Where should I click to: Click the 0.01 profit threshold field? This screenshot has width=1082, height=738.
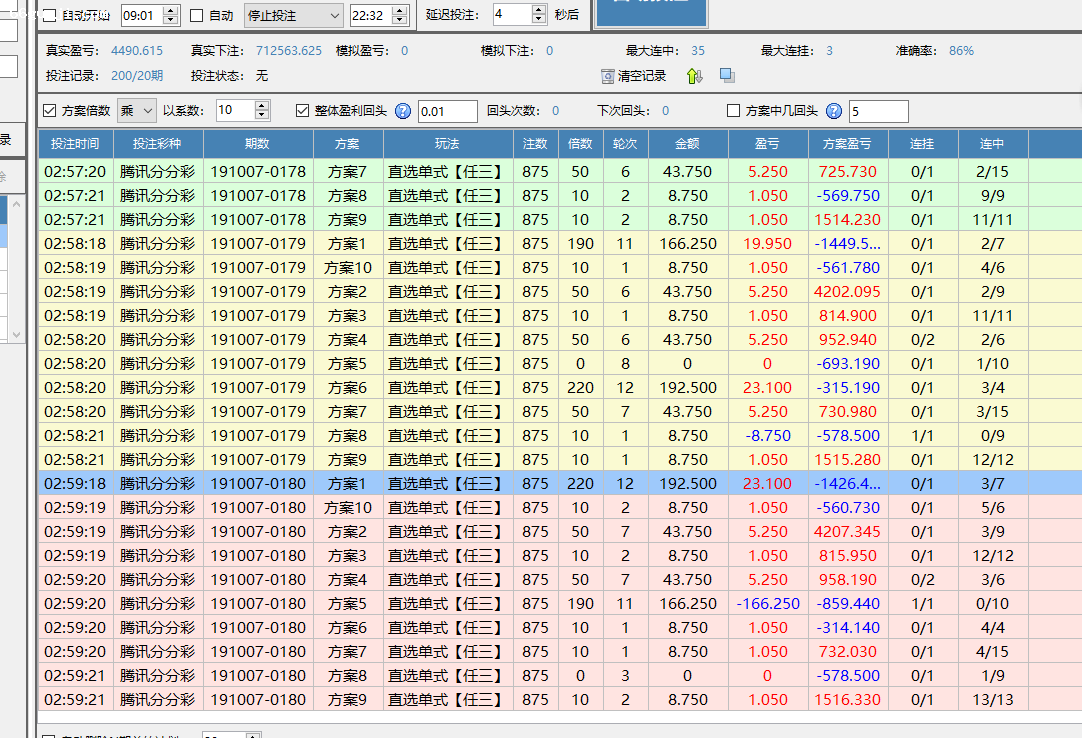[448, 111]
